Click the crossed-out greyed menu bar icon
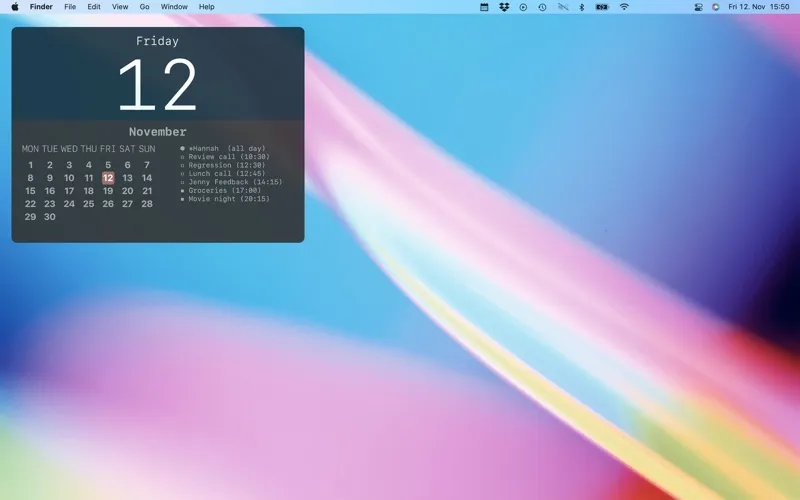 click(x=563, y=7)
